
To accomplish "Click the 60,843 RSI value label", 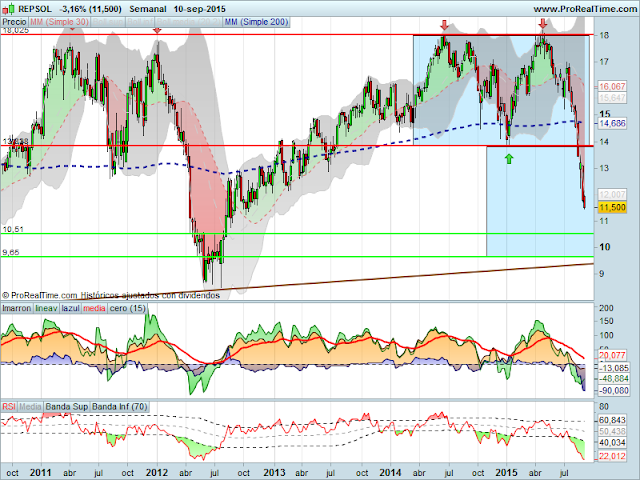I will click(612, 420).
